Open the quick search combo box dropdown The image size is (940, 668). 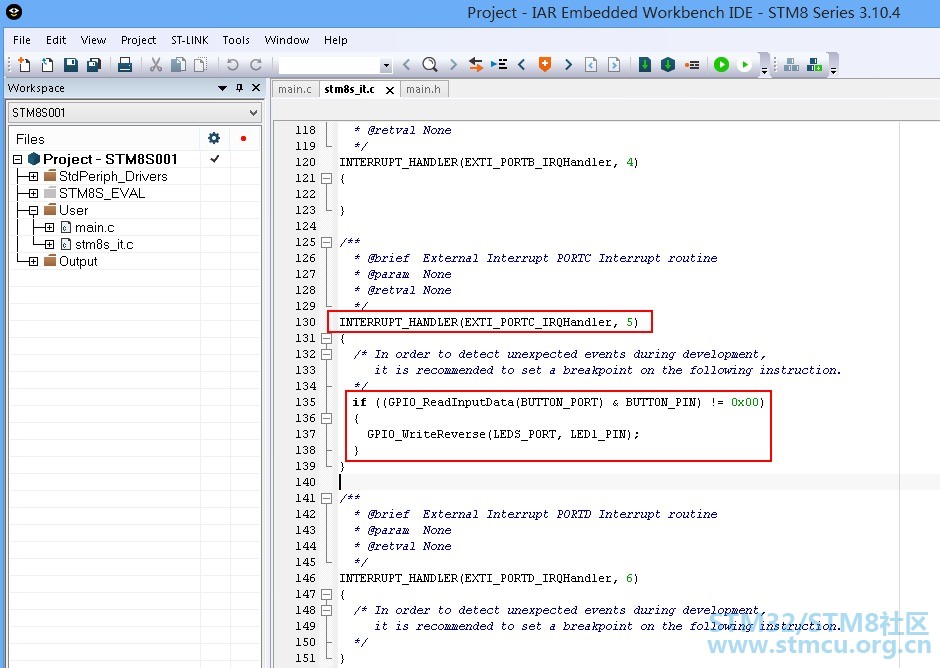386,65
